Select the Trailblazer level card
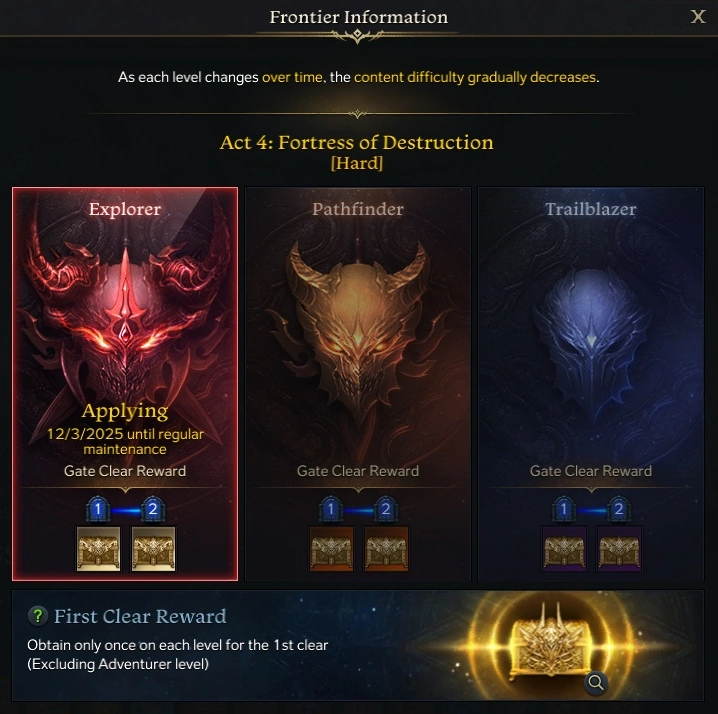 click(x=591, y=384)
